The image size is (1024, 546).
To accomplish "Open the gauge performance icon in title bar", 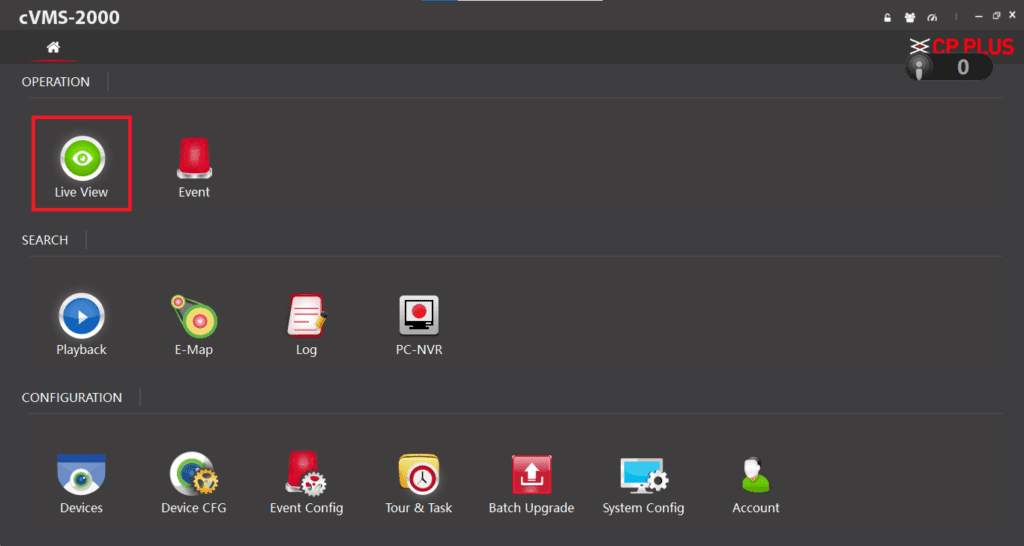I will pos(933,17).
